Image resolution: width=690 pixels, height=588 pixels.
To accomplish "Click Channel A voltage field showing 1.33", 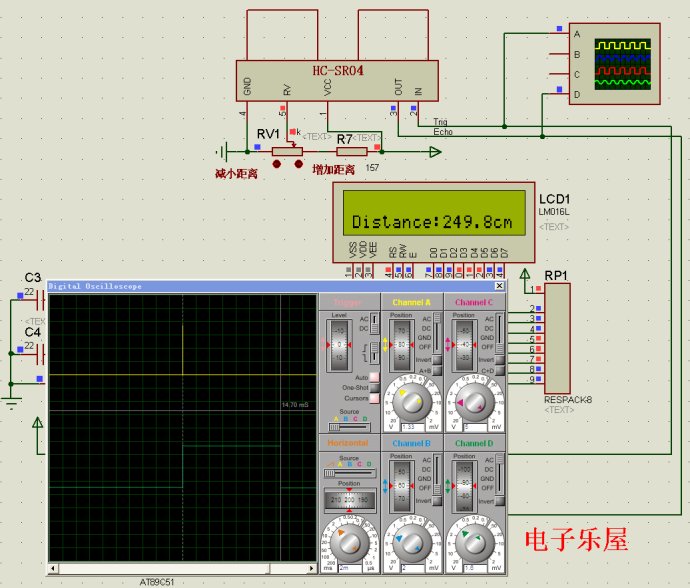I will 413,427.
